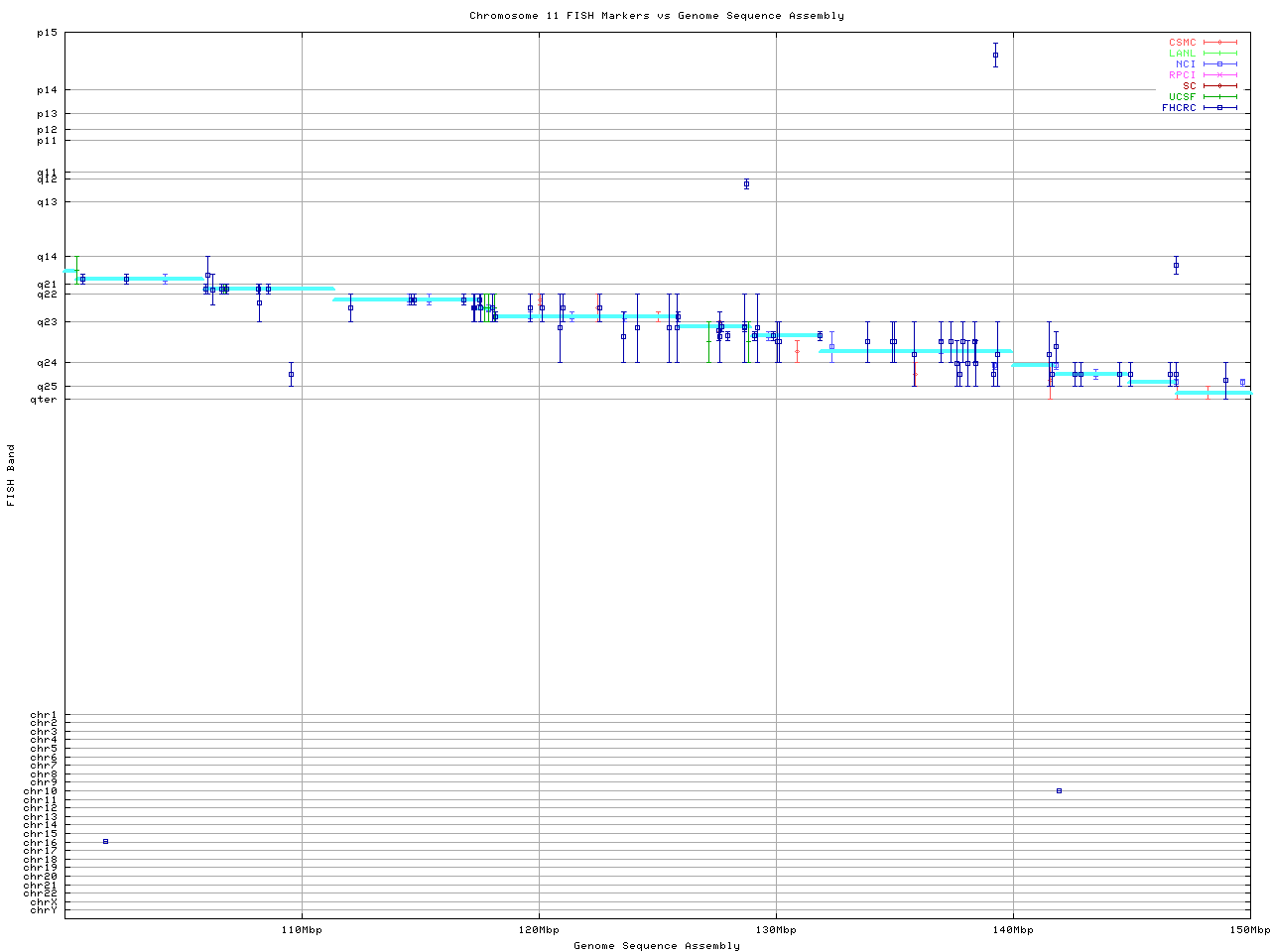Select the blue marker on the chr16 row
This screenshot has width=1270, height=952.
(105, 841)
